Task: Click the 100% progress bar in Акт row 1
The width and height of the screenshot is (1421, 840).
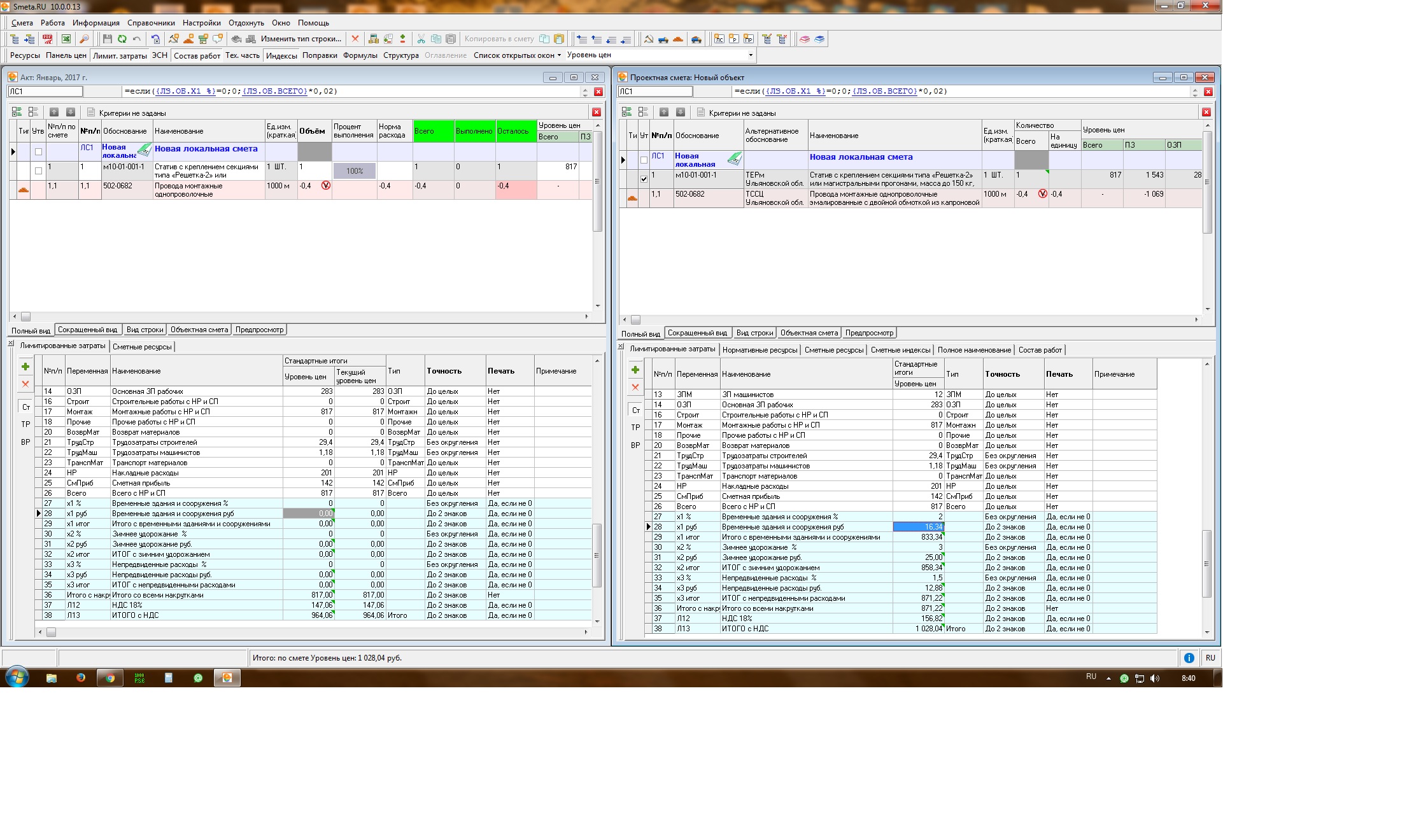Action: (x=355, y=171)
